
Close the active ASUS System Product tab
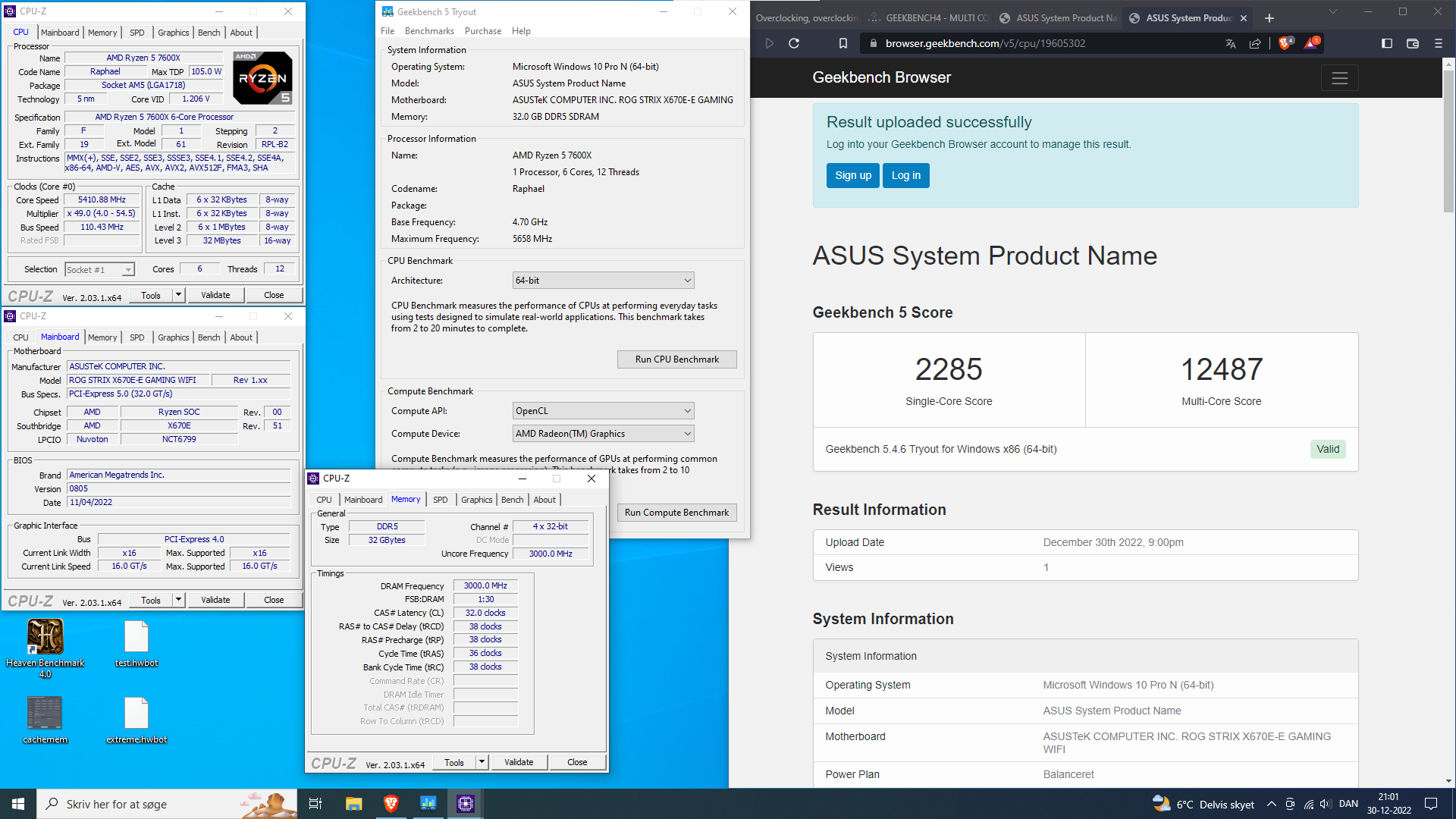pyautogui.click(x=1244, y=18)
